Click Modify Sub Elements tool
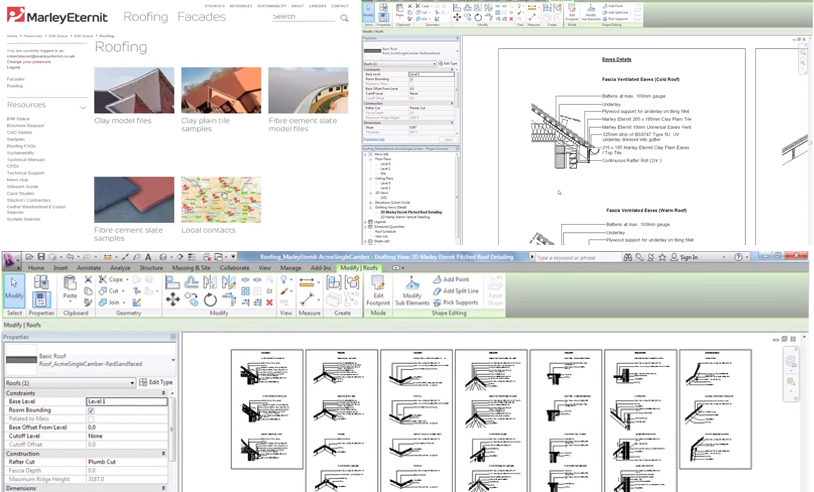Image resolution: width=814 pixels, height=492 pixels. (412, 291)
